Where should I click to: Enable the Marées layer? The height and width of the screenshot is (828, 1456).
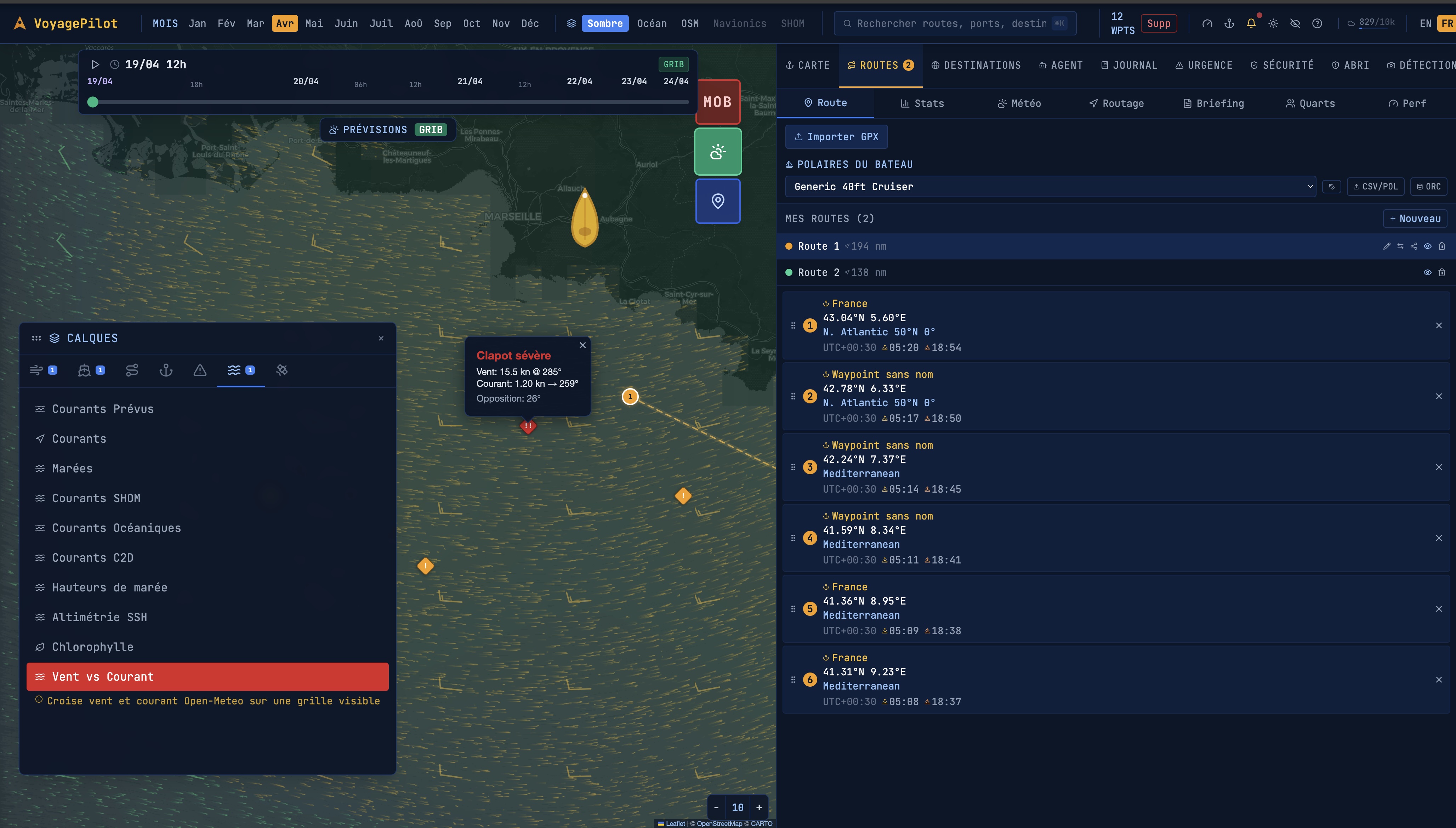click(x=207, y=469)
